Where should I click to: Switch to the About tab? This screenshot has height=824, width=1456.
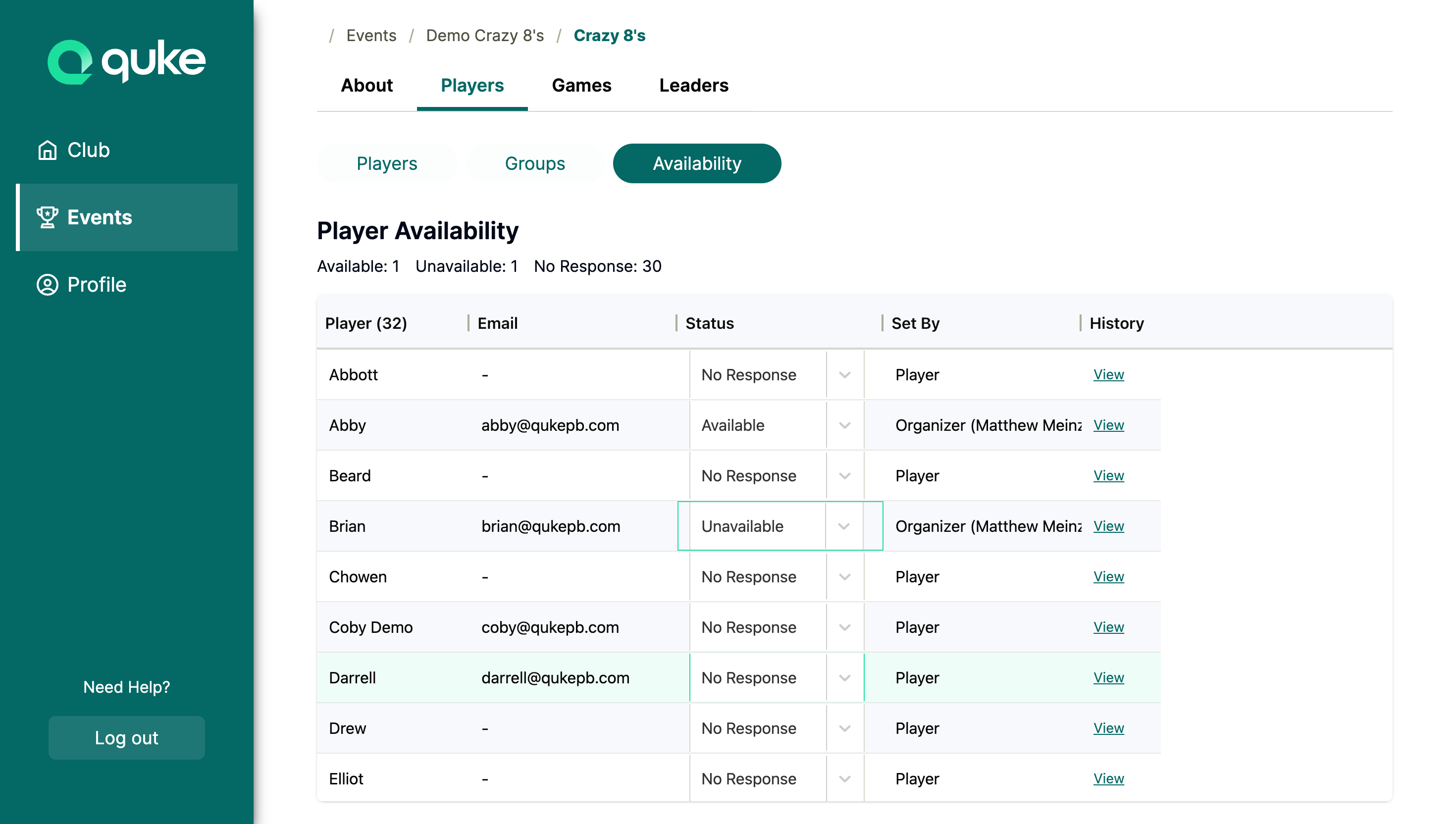pyautogui.click(x=366, y=86)
